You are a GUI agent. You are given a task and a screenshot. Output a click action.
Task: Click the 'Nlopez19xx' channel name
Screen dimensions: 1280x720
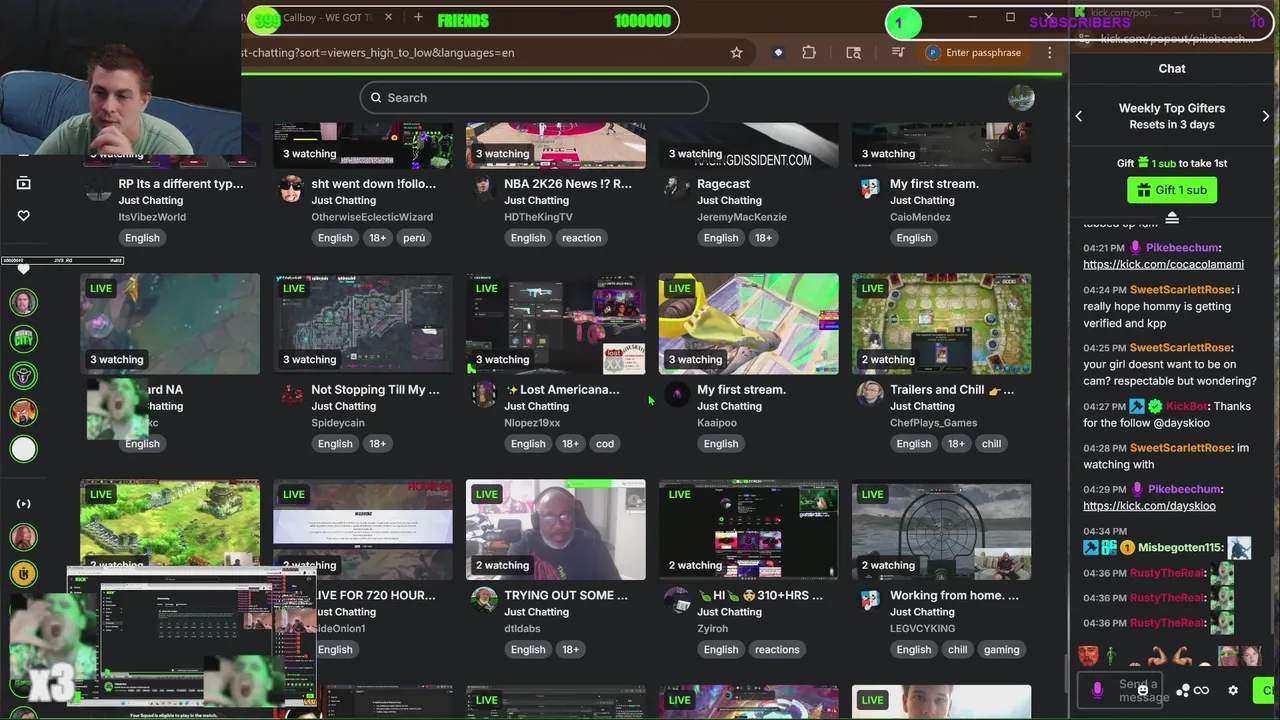coord(532,423)
